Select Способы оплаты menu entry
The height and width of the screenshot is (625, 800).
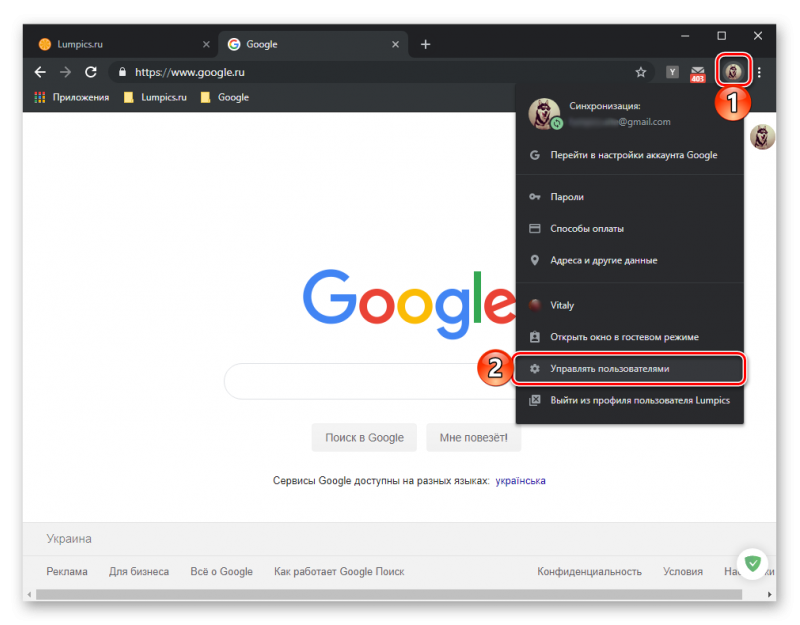pos(630,228)
